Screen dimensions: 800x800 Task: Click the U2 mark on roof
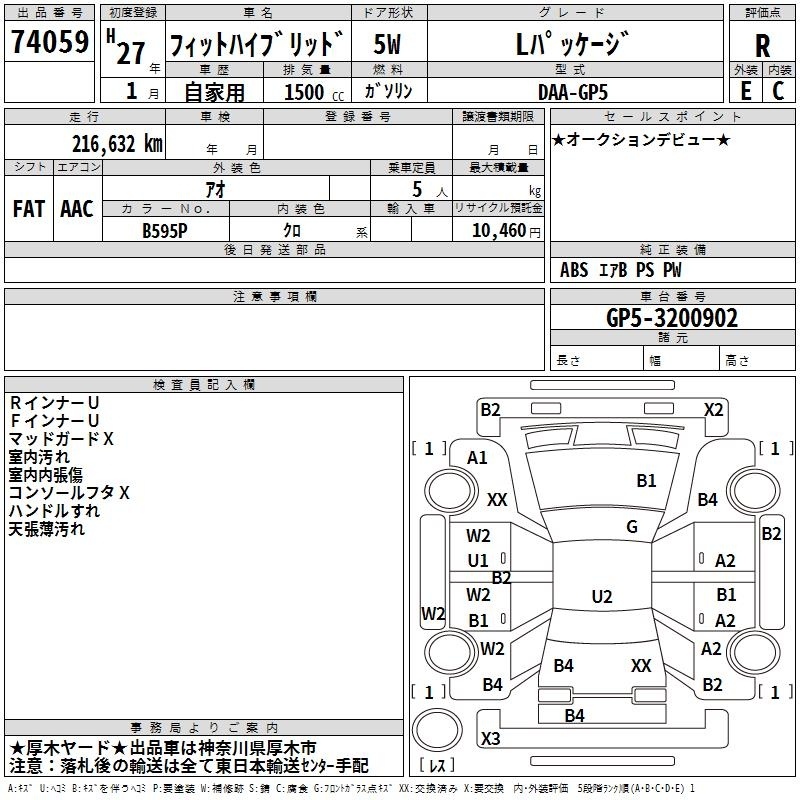602,596
